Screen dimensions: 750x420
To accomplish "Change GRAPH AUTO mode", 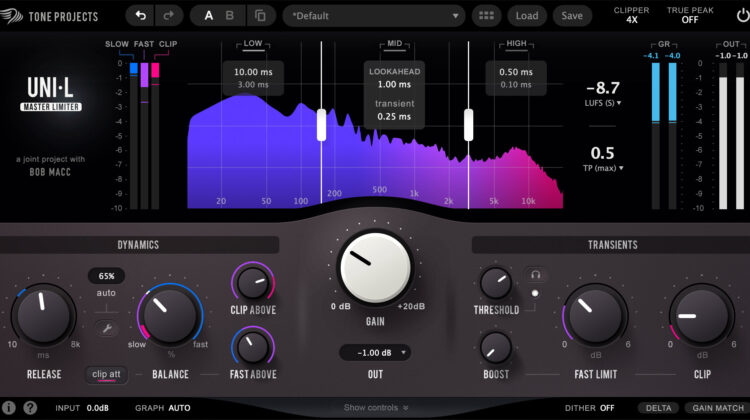I will pyautogui.click(x=163, y=408).
